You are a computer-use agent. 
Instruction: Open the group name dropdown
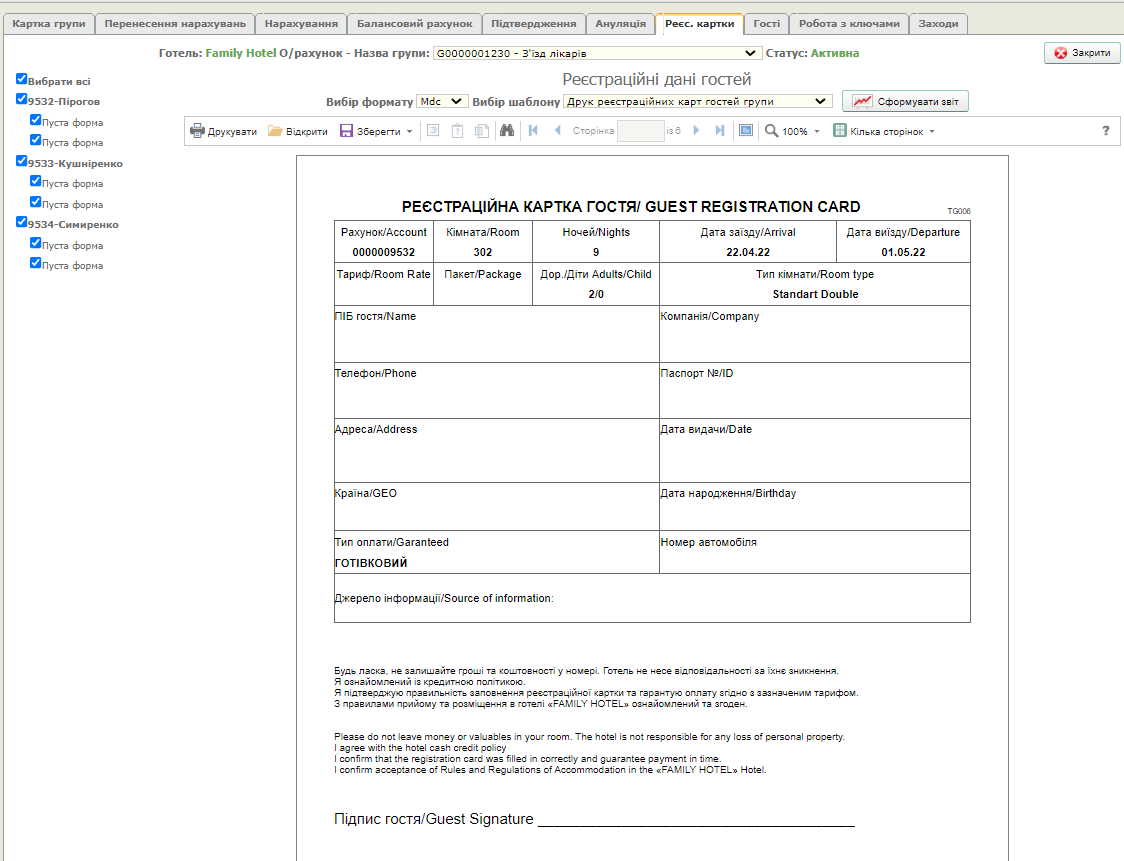596,53
